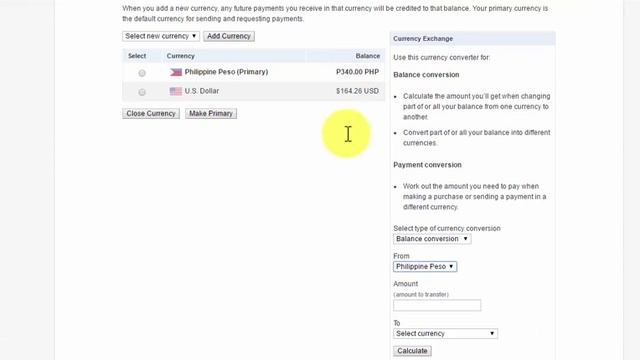The height and width of the screenshot is (360, 640).
Task: Click the U.S. Dollar currency name
Action: pyautogui.click(x=202, y=91)
